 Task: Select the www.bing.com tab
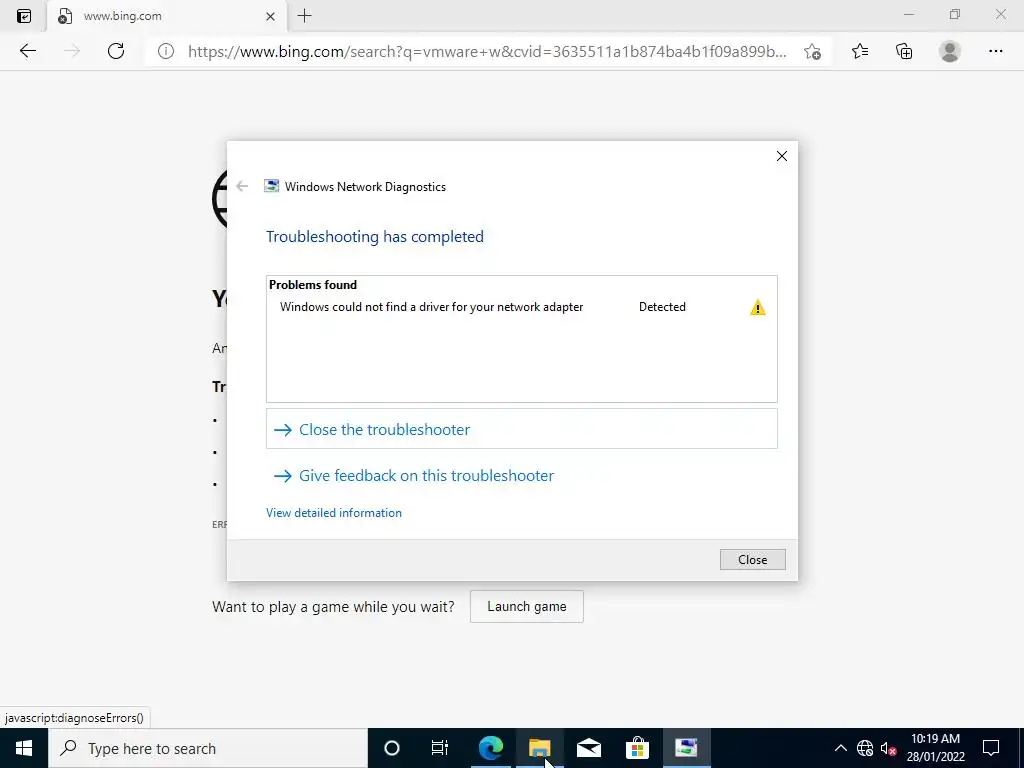[x=167, y=16]
